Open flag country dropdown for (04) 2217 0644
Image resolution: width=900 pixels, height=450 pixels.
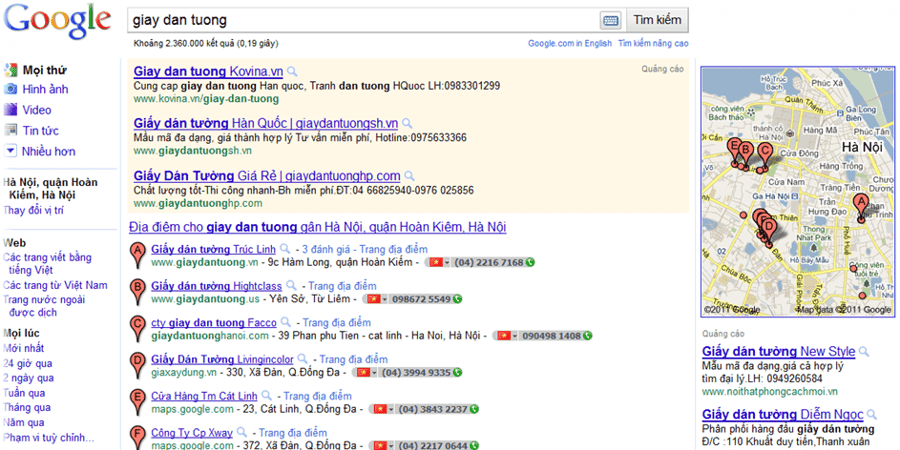tap(383, 445)
